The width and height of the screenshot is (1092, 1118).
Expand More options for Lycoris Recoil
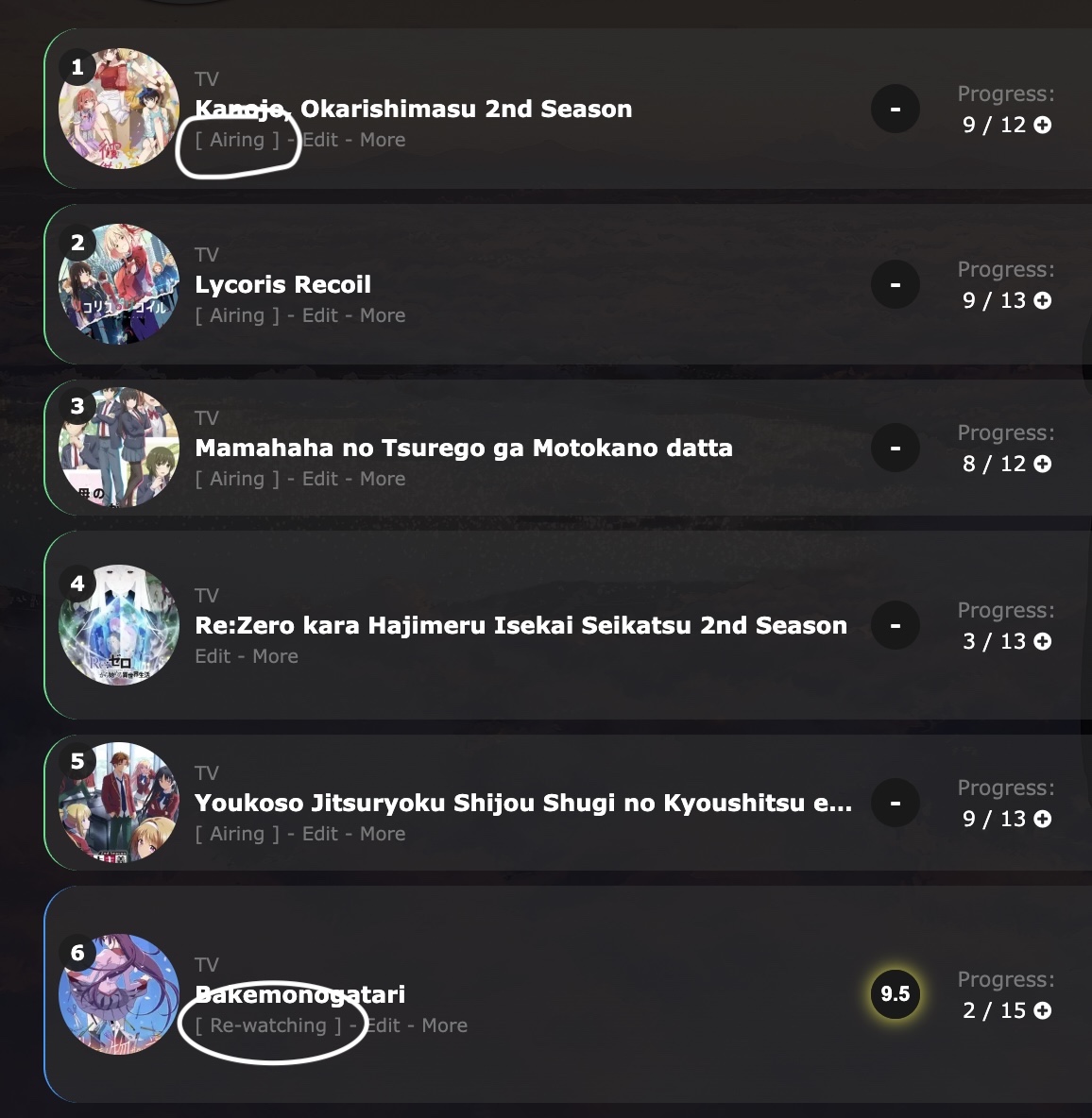click(383, 315)
